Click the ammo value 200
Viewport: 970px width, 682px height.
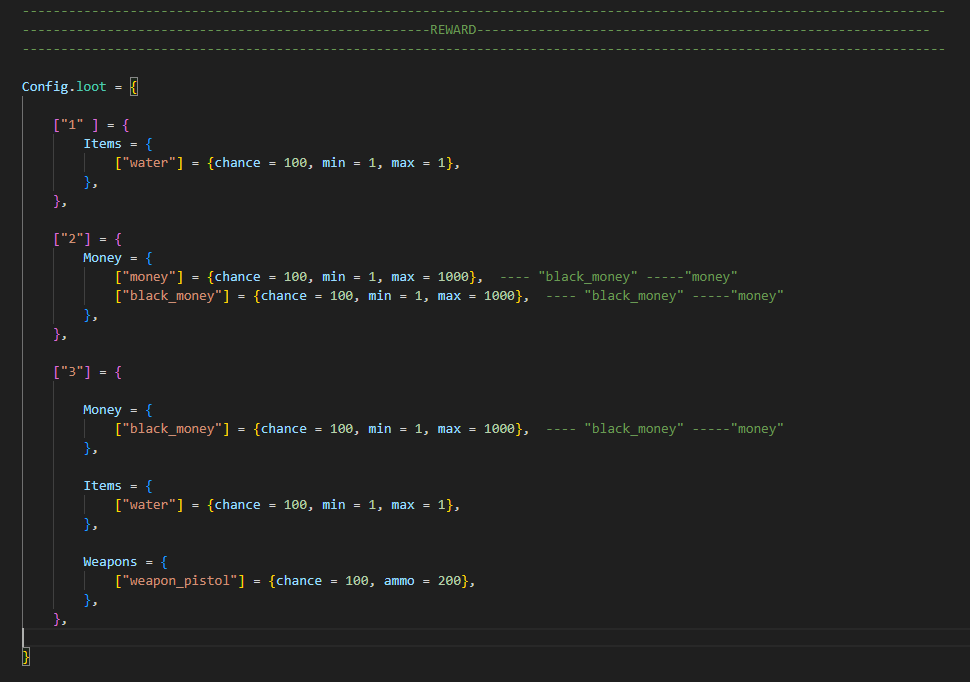pyautogui.click(x=450, y=581)
